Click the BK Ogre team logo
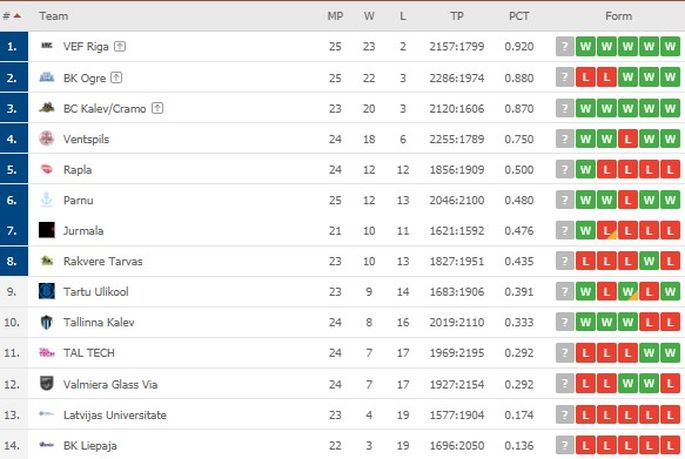The image size is (685, 459). point(46,77)
